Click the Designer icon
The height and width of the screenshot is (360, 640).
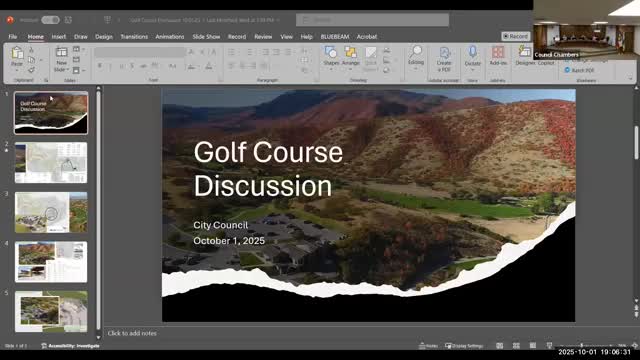tap(524, 56)
